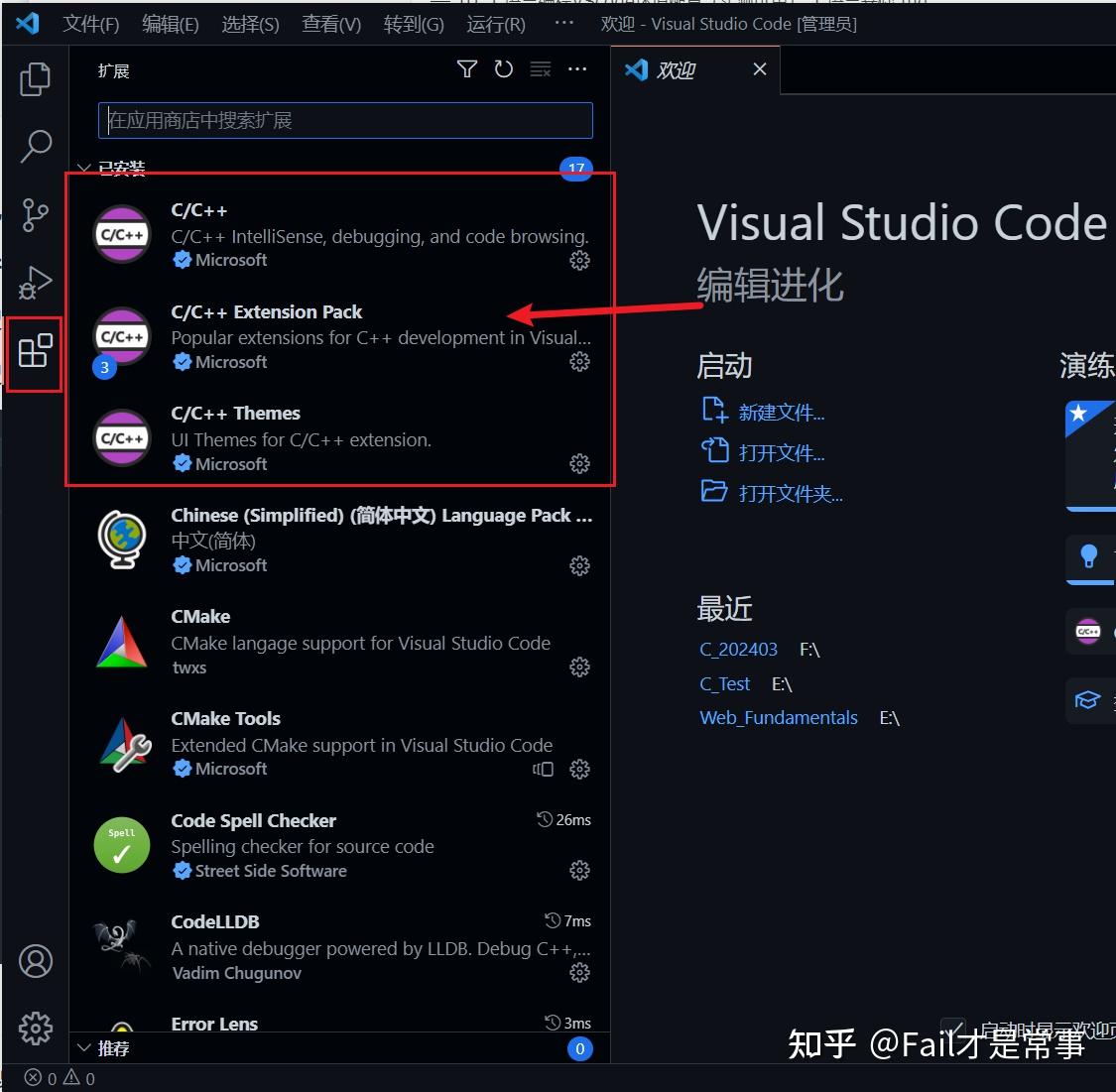Open the Accounts icon in activity bar

[x=35, y=960]
